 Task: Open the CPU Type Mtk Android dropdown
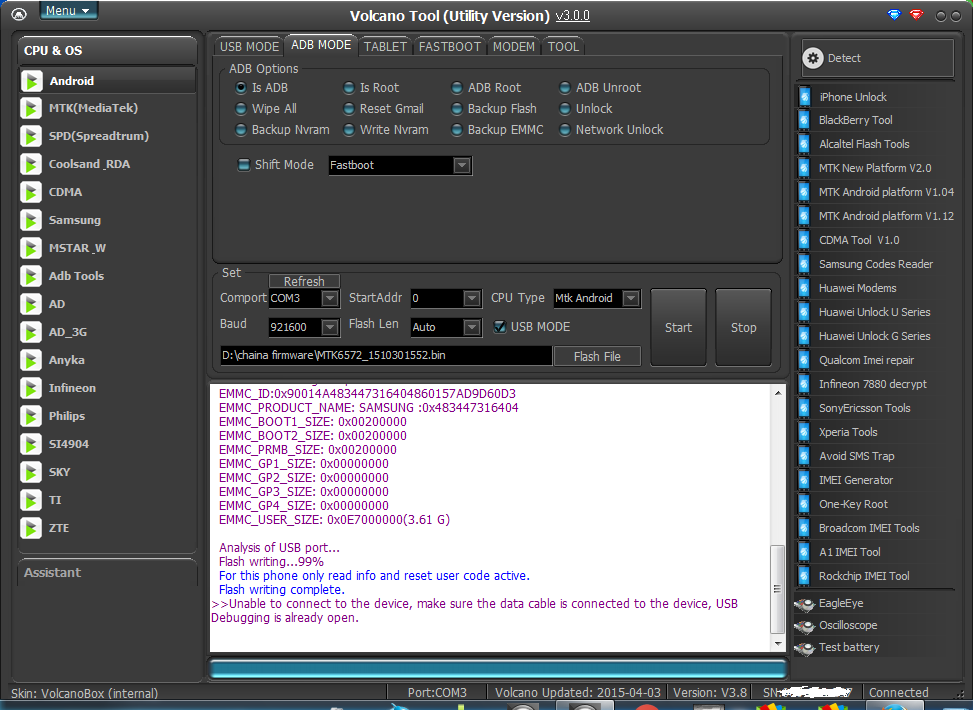point(631,299)
